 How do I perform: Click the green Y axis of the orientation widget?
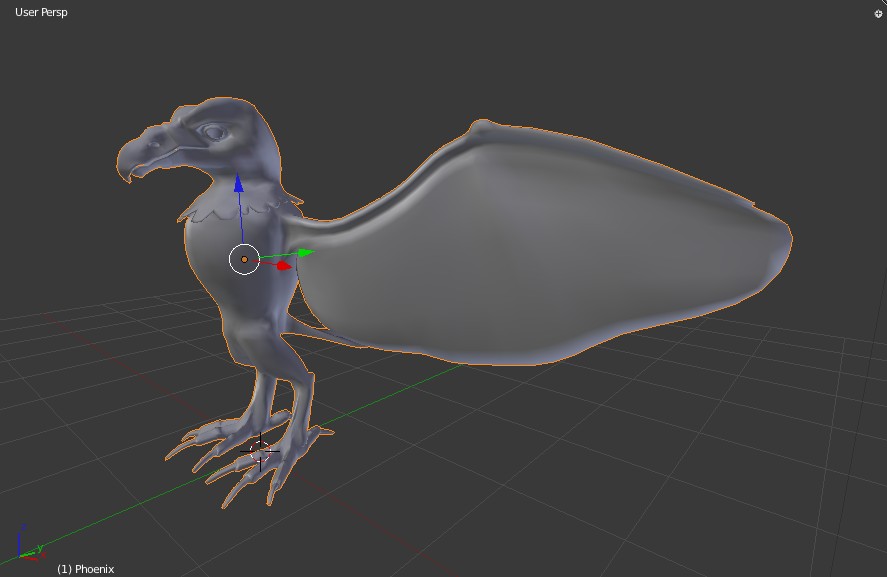[29, 554]
